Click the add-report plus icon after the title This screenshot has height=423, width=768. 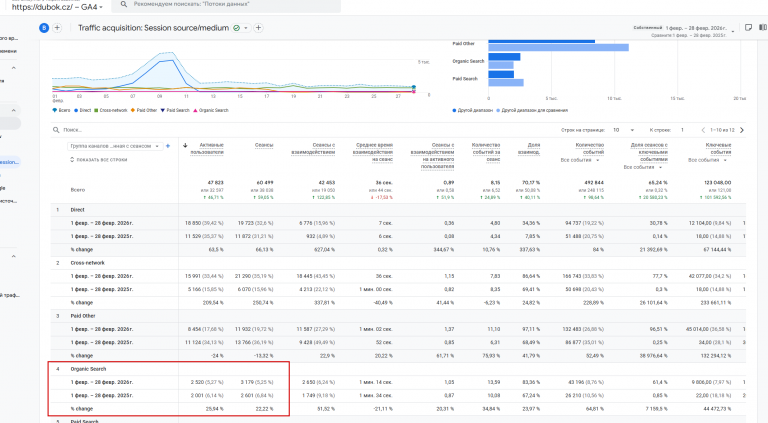pyautogui.click(x=258, y=28)
